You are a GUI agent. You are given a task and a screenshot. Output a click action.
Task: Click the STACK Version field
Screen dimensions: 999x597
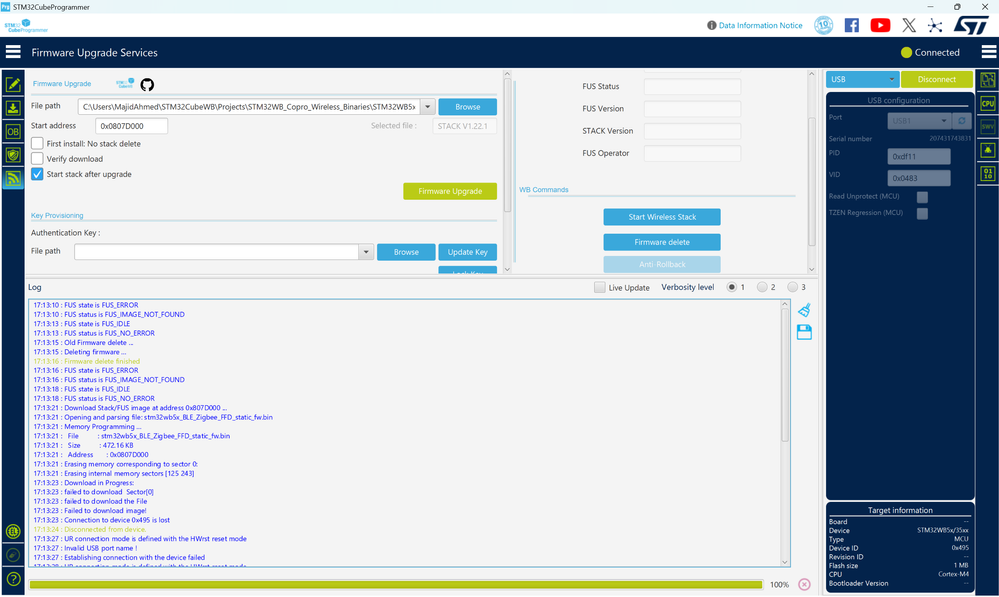point(692,131)
